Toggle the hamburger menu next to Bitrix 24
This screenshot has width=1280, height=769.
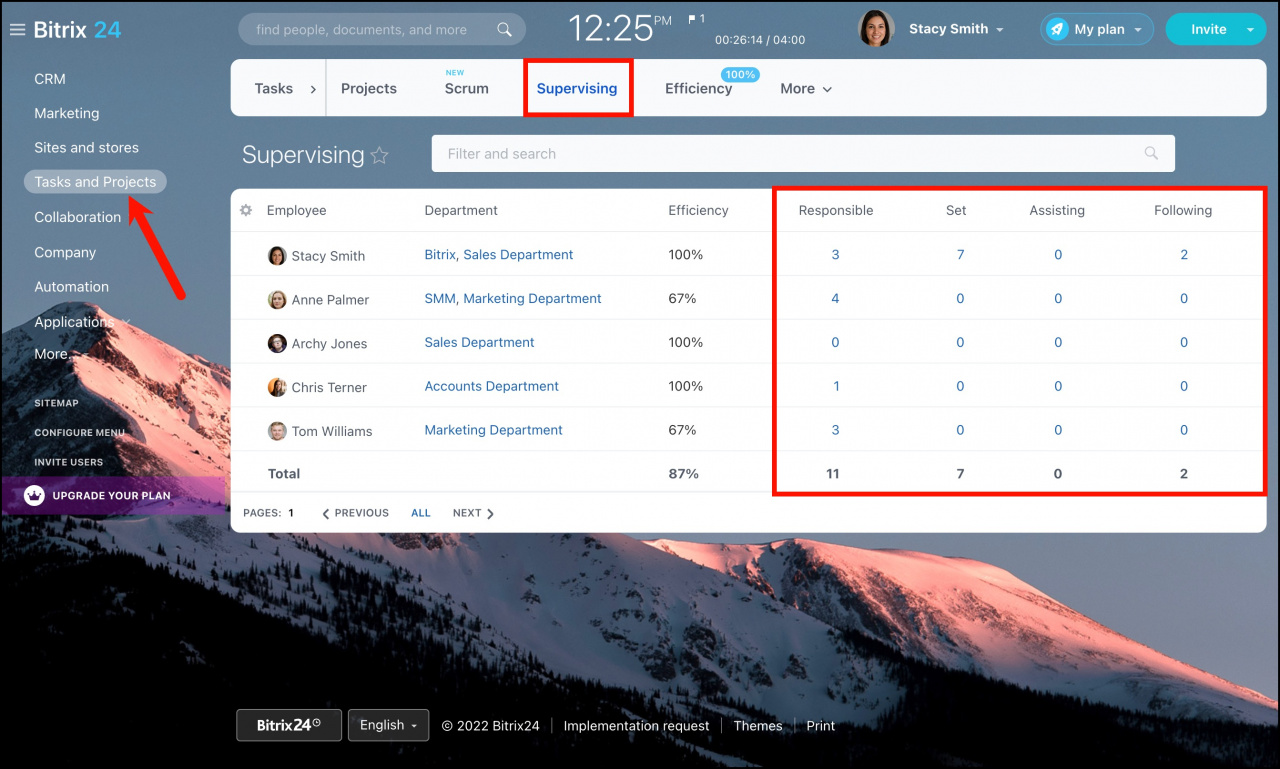pyautogui.click(x=17, y=30)
